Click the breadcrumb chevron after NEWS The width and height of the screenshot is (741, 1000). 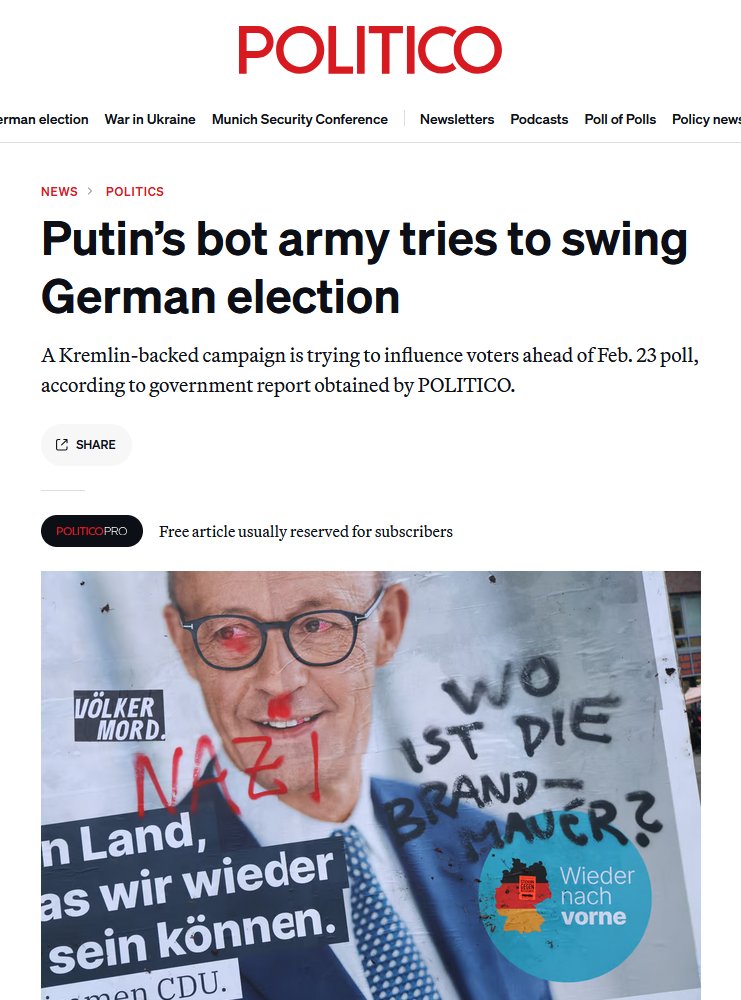coord(90,191)
